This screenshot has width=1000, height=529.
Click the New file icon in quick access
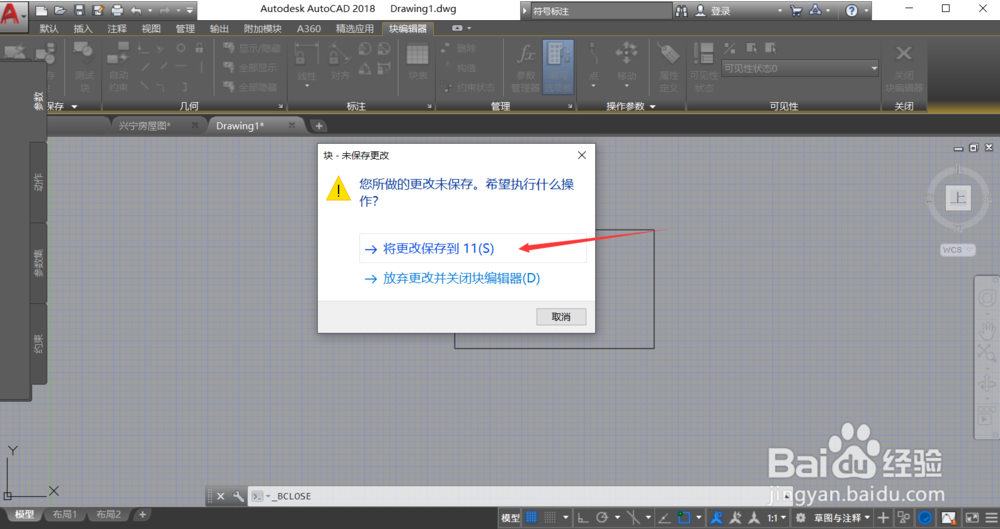pos(41,10)
